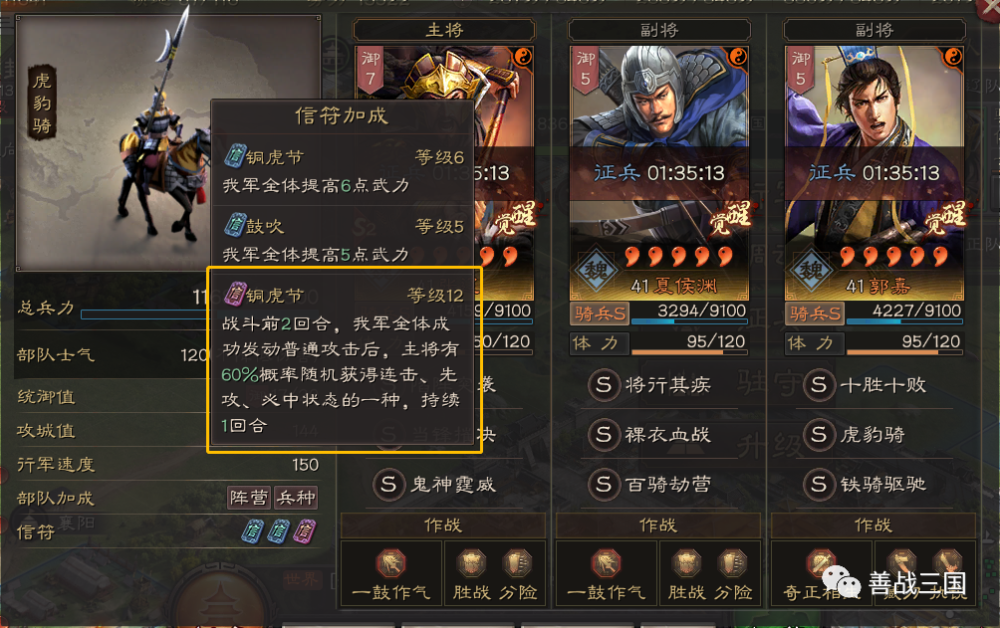Open the 阵营 troop bonus tag

click(249, 497)
